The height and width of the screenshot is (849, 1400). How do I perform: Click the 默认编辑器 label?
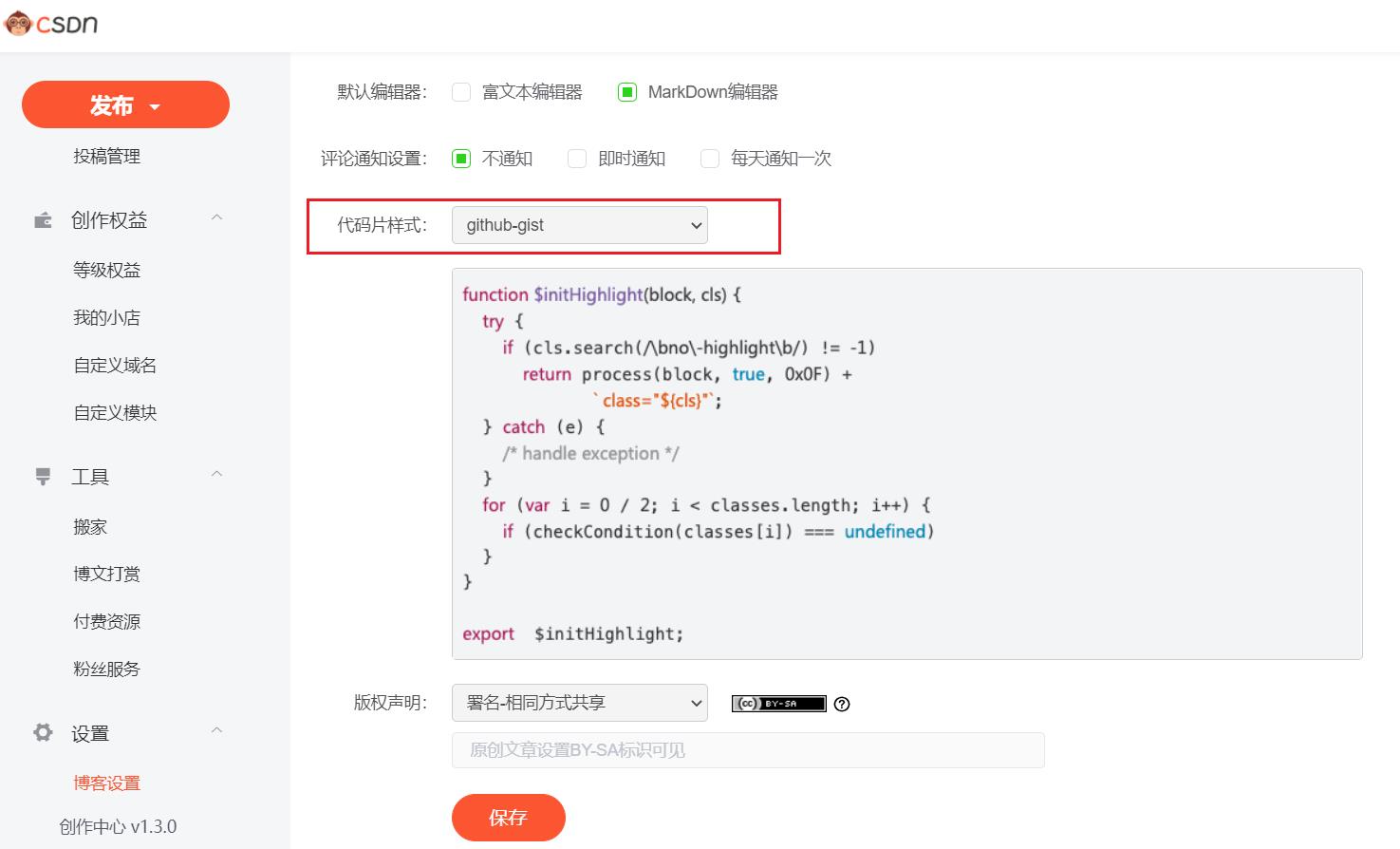[382, 92]
